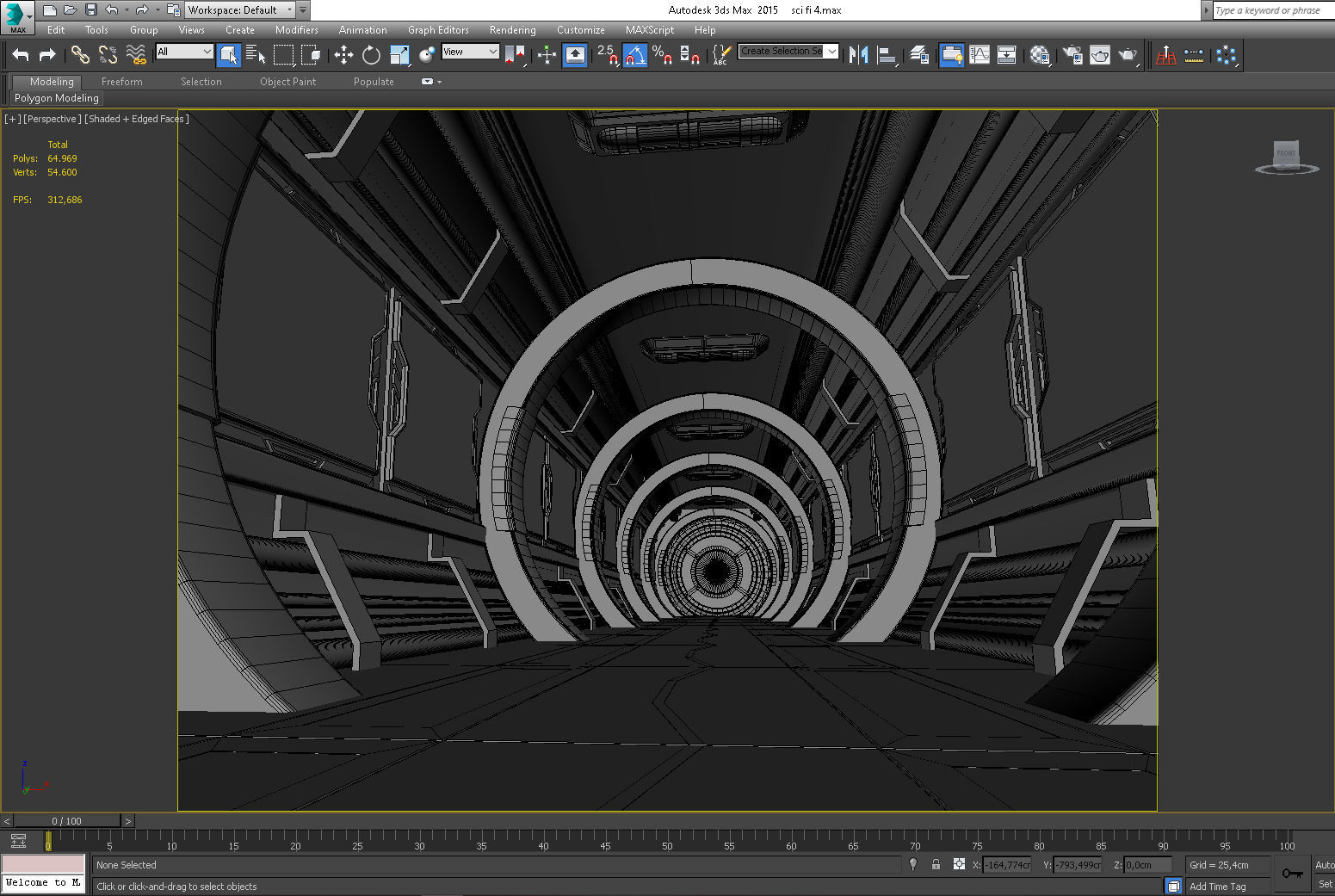
Task: Toggle Spinner Snap
Action: pos(690,55)
